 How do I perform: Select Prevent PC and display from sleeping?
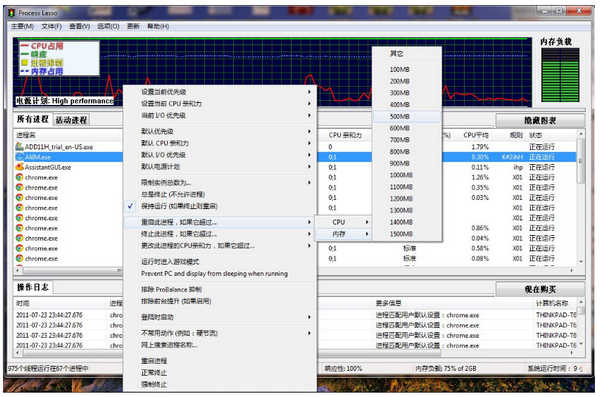[214, 274]
